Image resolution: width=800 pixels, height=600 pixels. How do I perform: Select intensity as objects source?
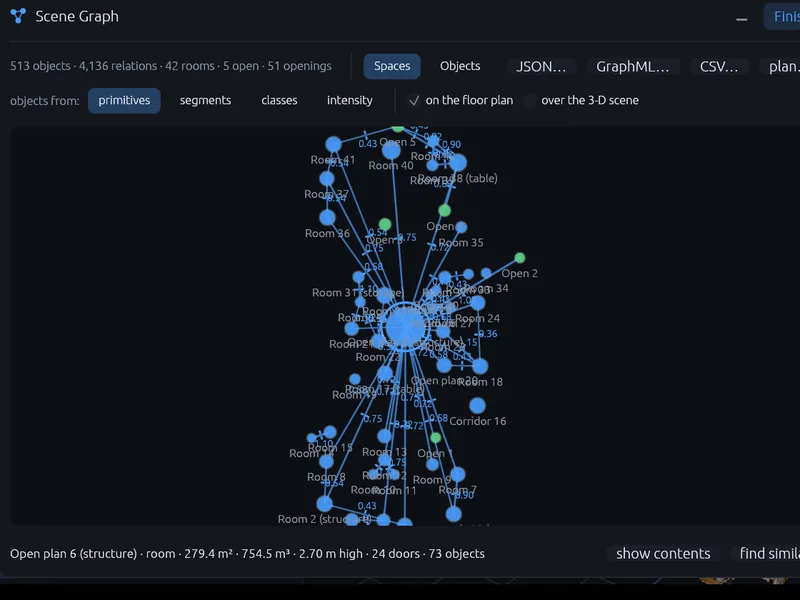point(349,101)
